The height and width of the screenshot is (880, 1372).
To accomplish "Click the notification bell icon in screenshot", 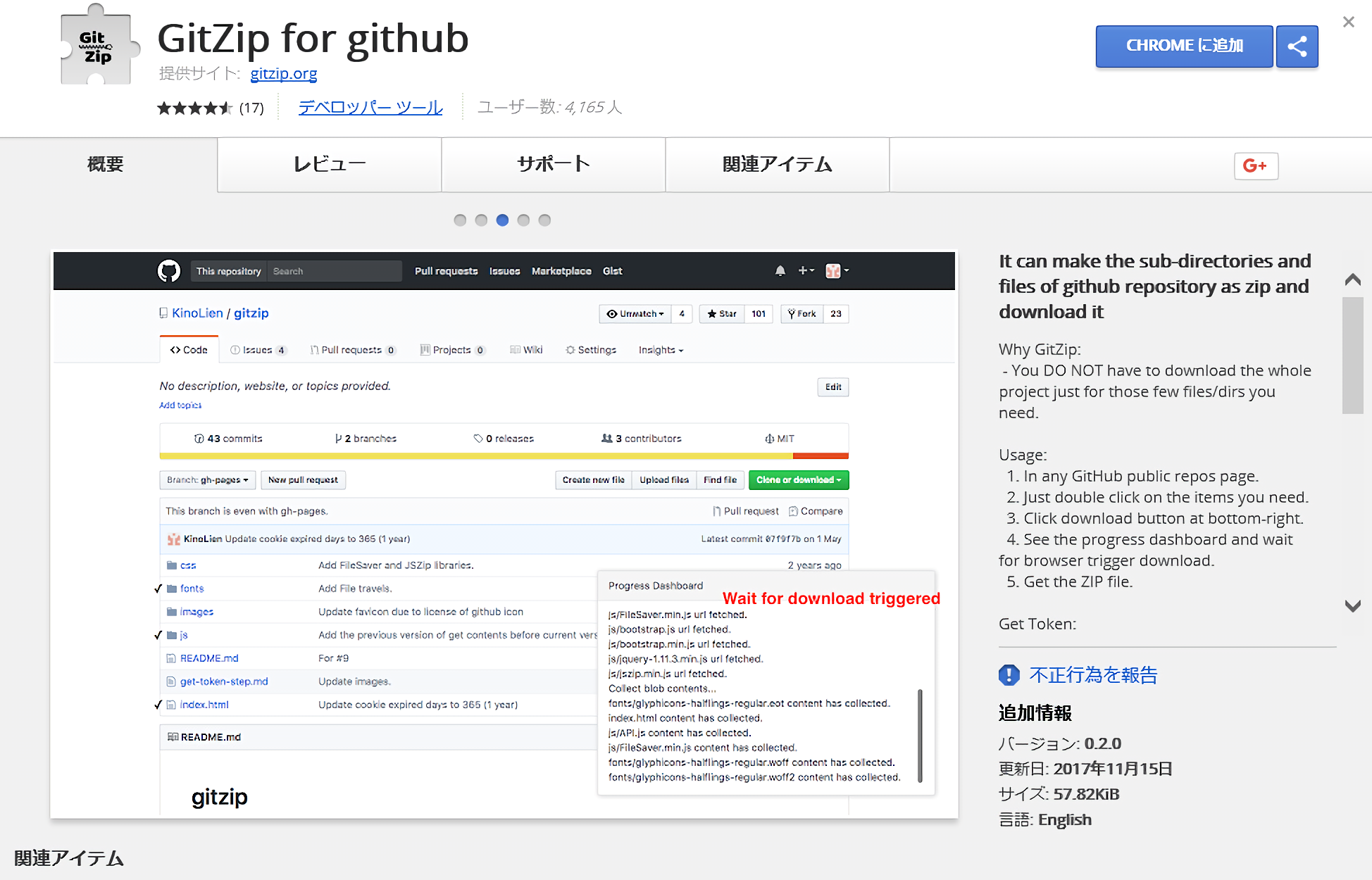I will click(x=780, y=271).
